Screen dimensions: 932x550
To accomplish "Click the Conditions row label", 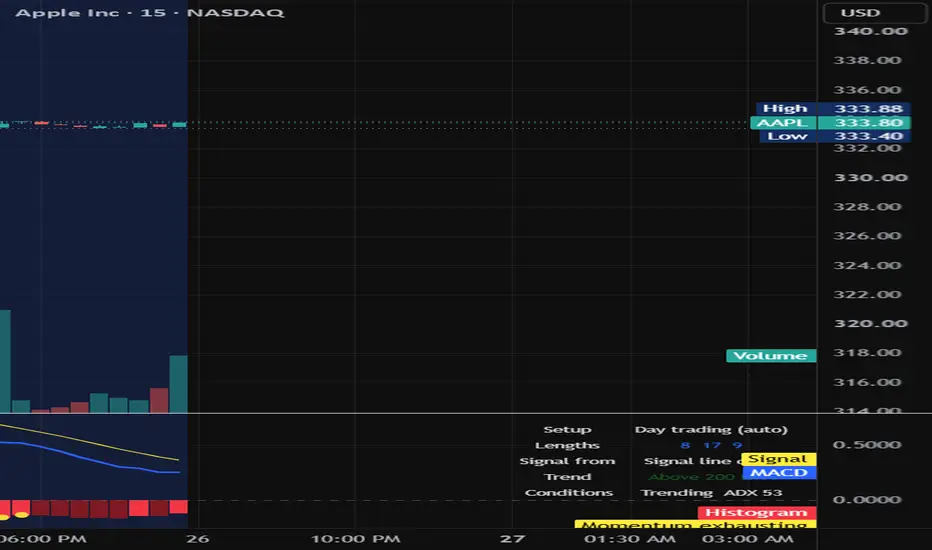I will (569, 492).
